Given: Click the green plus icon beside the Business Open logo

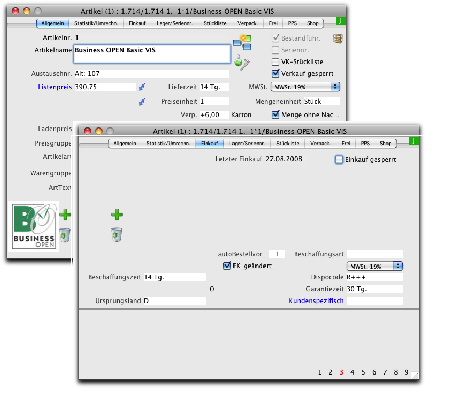Looking at the screenshot, I should click(65, 214).
